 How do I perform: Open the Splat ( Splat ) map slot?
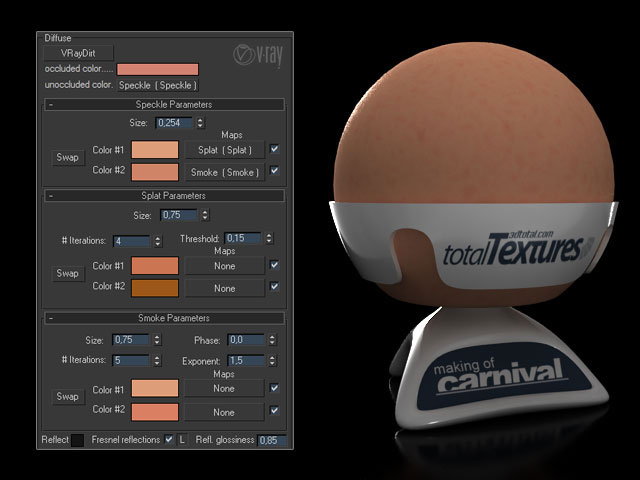(225, 150)
